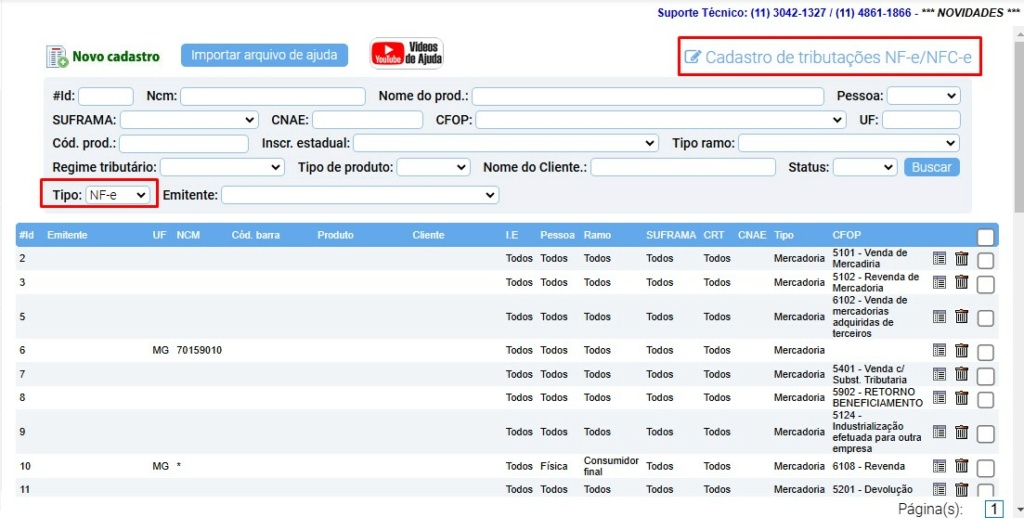Go to page 1 in pagination
Image resolution: width=1024 pixels, height=530 pixels.
click(993, 510)
